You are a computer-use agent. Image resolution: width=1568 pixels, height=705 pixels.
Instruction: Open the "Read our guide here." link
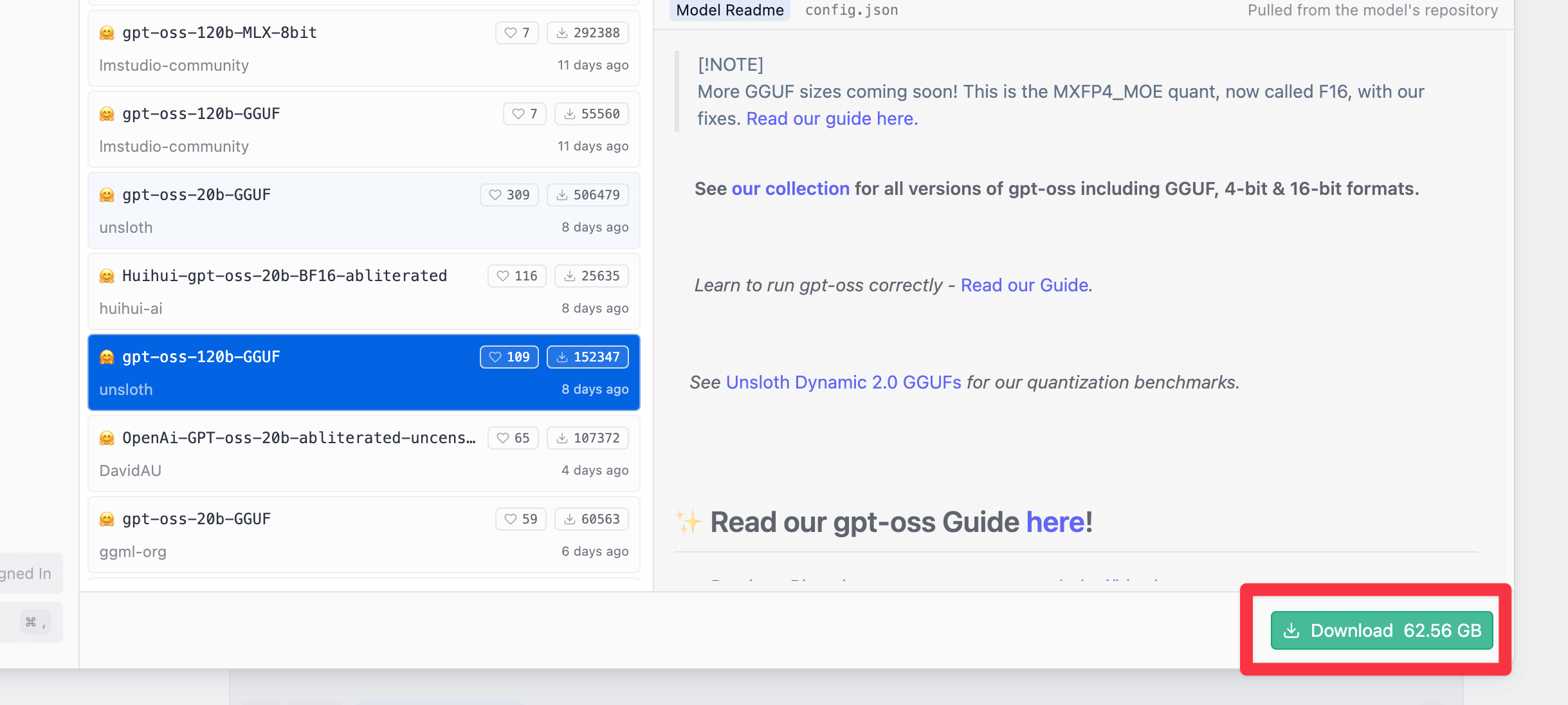[x=832, y=119]
